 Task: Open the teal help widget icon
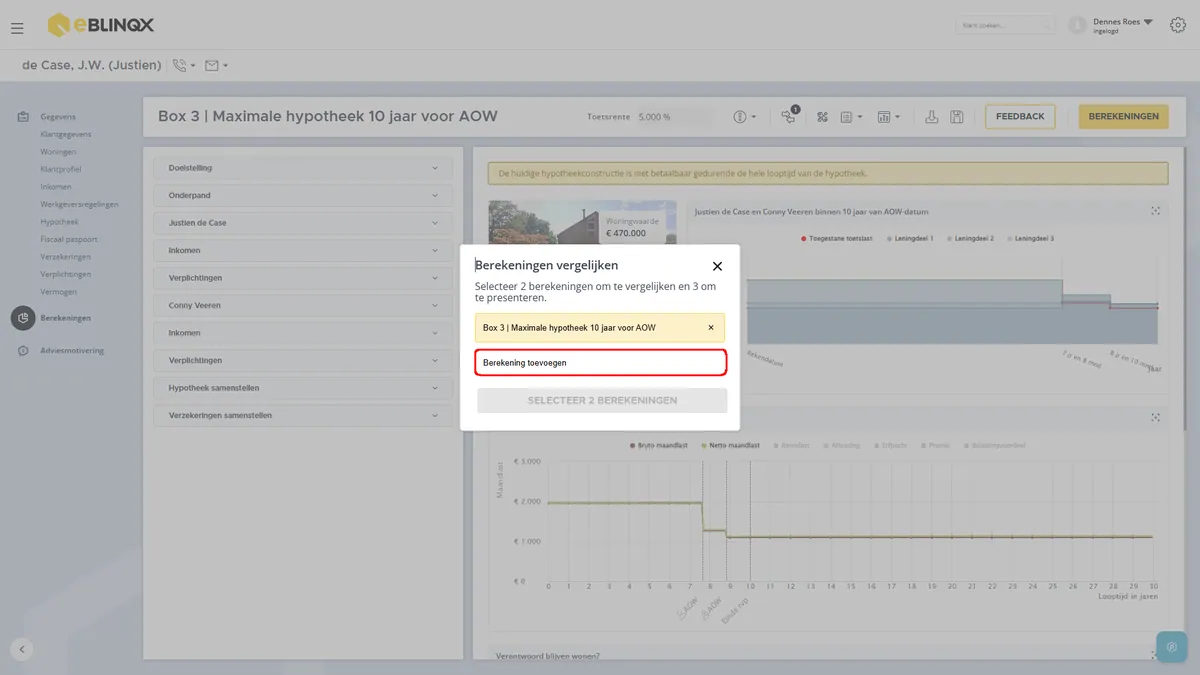point(1171,647)
